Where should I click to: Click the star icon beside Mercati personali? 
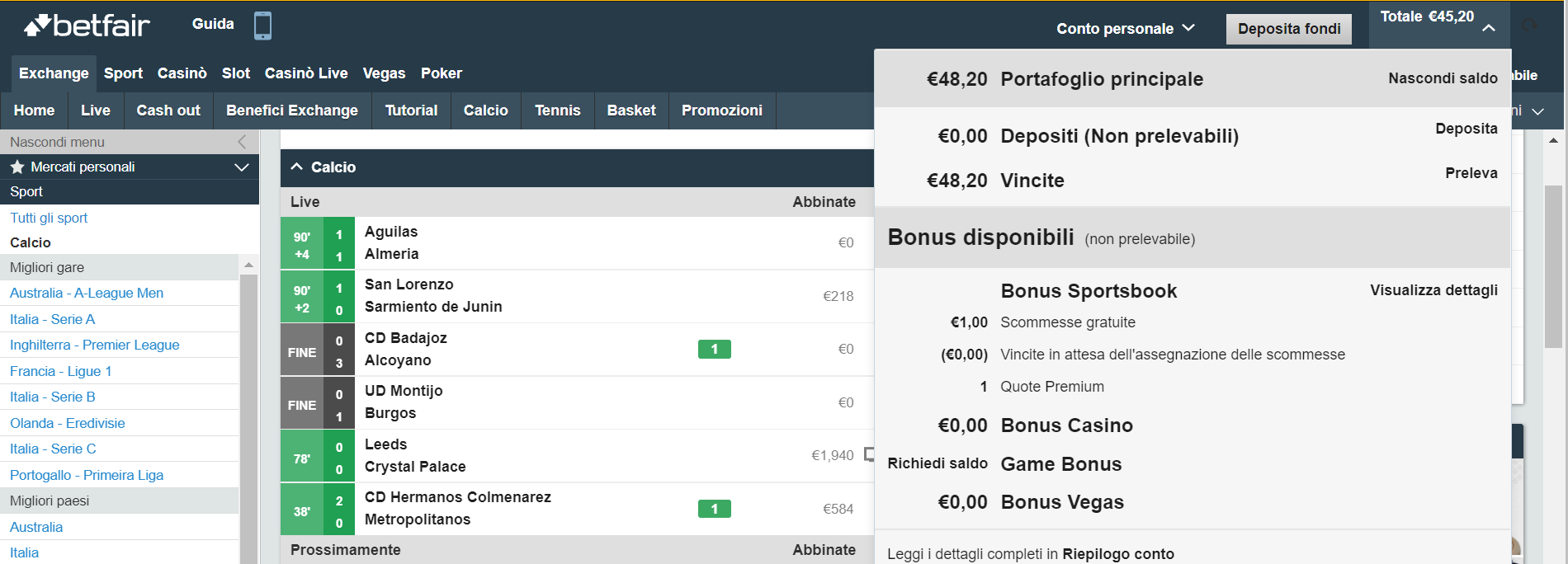coord(17,167)
